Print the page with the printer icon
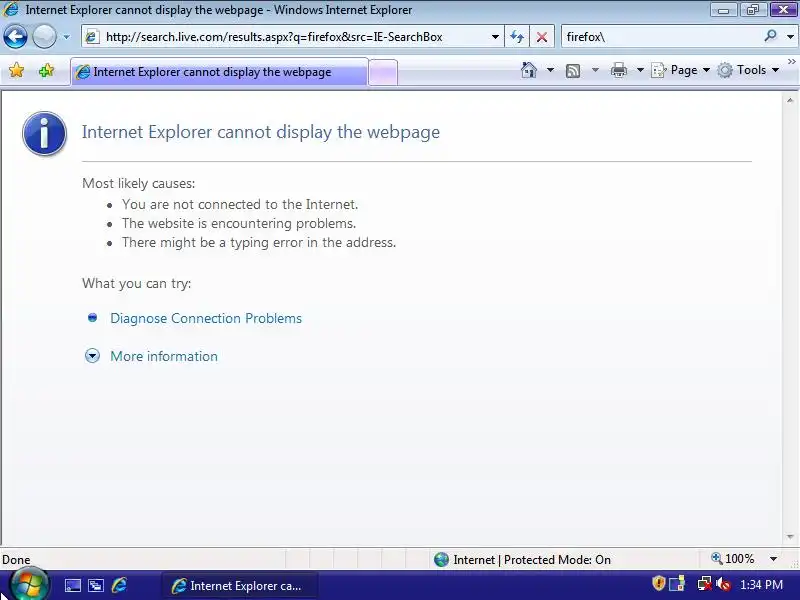Screen dimensions: 800x600 coord(618,70)
